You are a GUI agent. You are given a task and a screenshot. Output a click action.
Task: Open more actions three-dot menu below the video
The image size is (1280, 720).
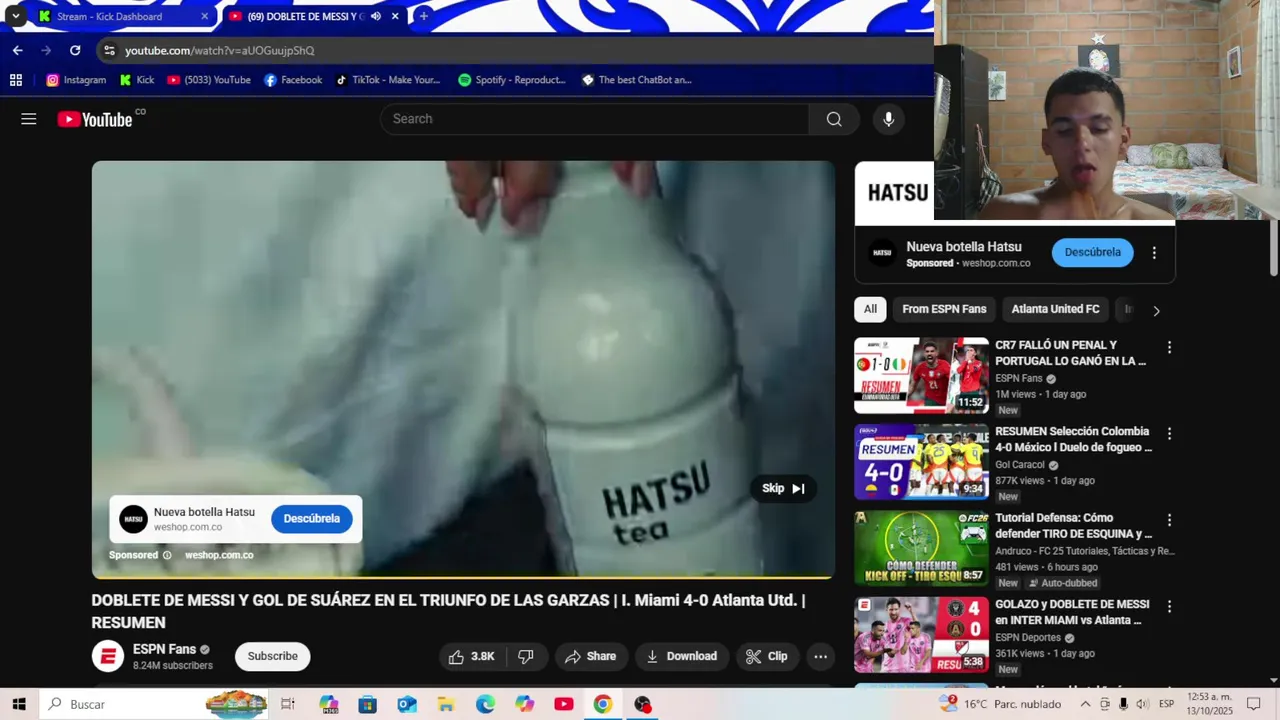coord(820,656)
